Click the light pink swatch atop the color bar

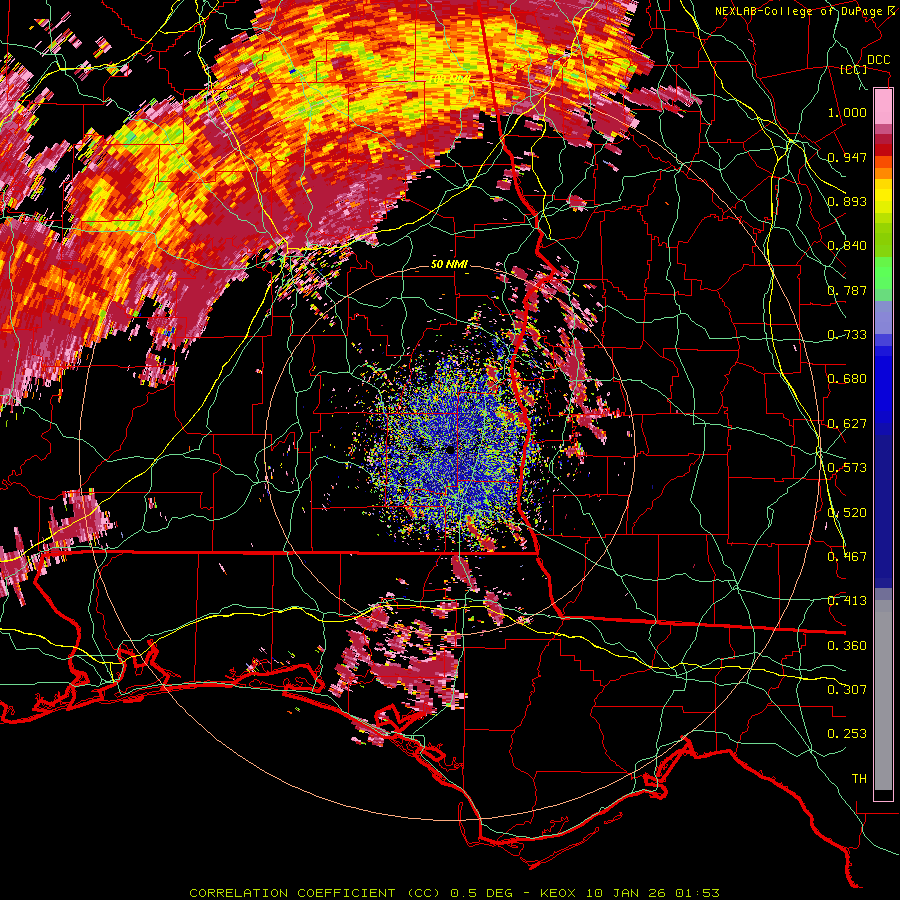[x=883, y=106]
